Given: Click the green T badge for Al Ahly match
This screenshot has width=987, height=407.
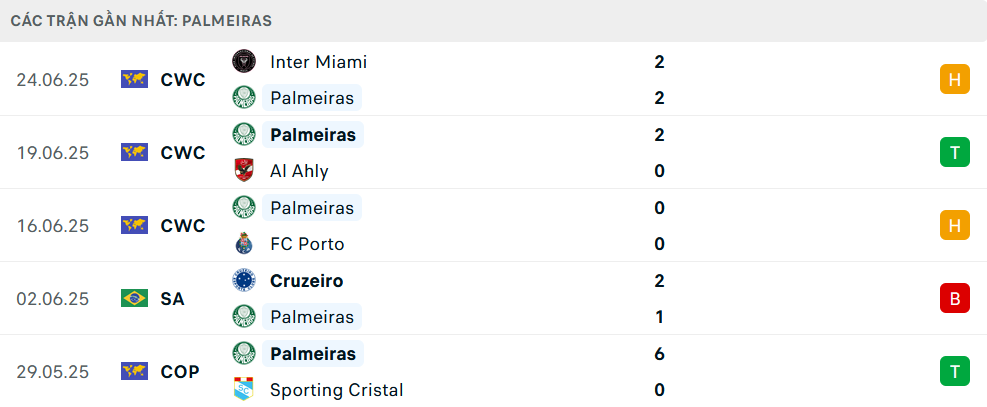Looking at the screenshot, I should [x=955, y=152].
